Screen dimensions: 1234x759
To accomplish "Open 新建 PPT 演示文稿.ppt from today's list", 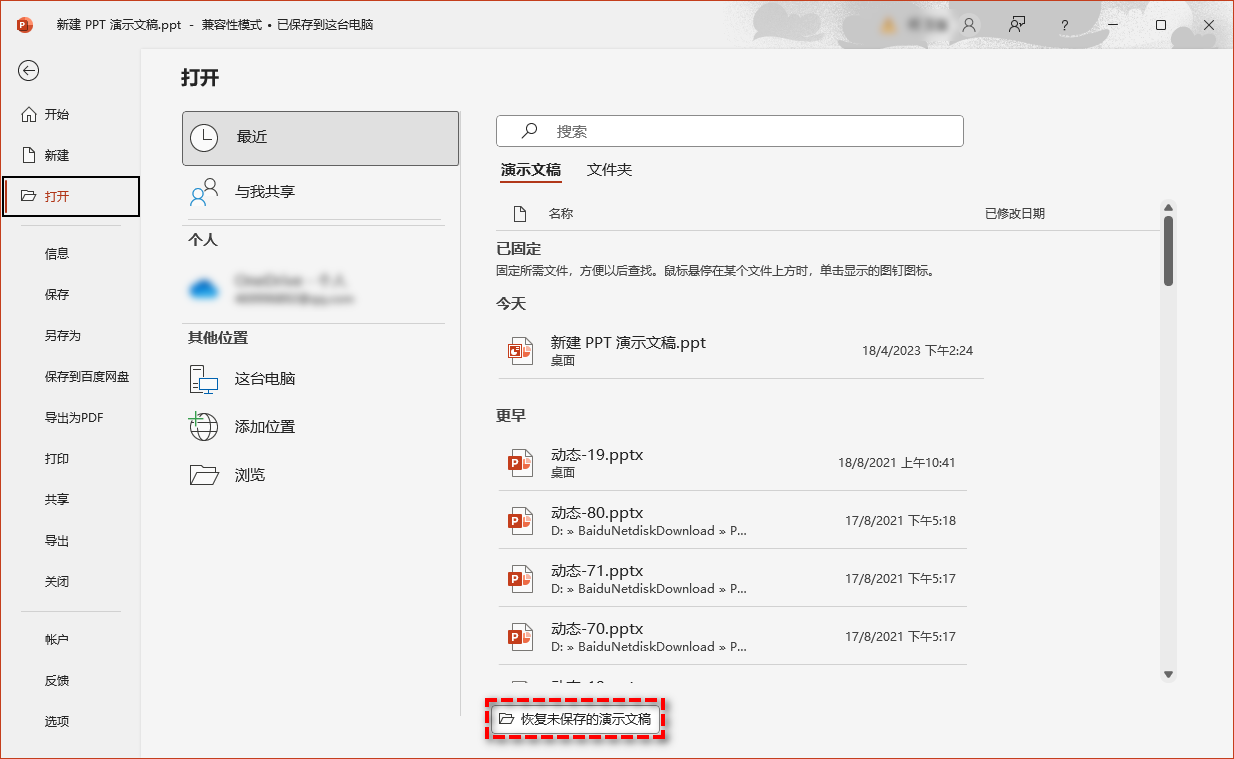I will tap(630, 342).
